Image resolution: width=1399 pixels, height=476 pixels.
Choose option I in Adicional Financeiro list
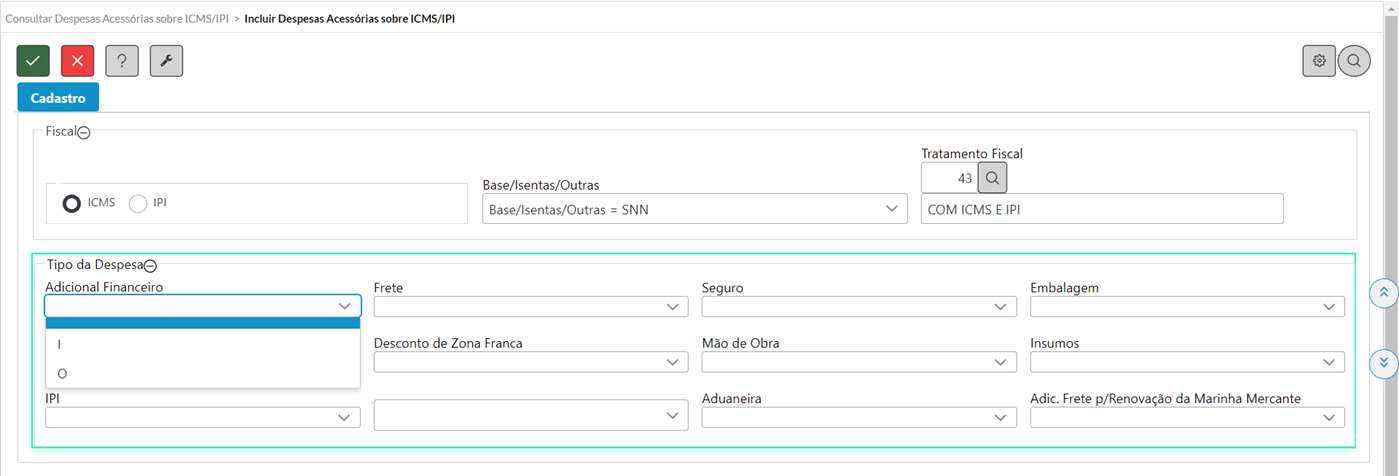202,344
